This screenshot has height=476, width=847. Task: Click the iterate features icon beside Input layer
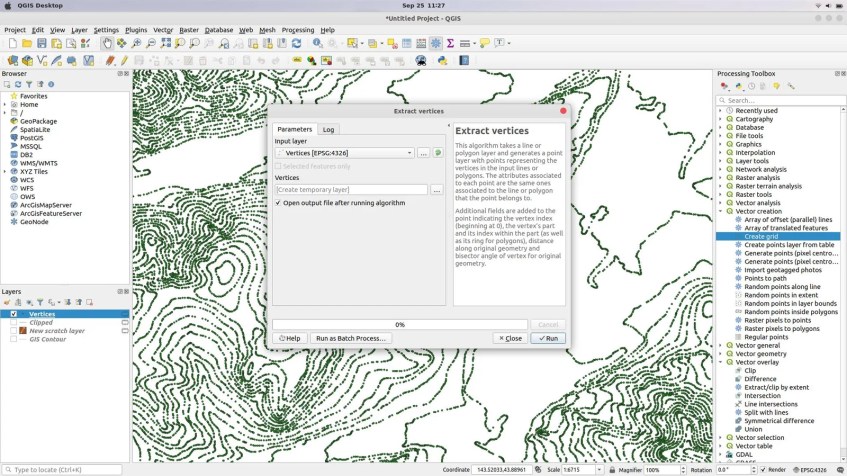point(438,153)
